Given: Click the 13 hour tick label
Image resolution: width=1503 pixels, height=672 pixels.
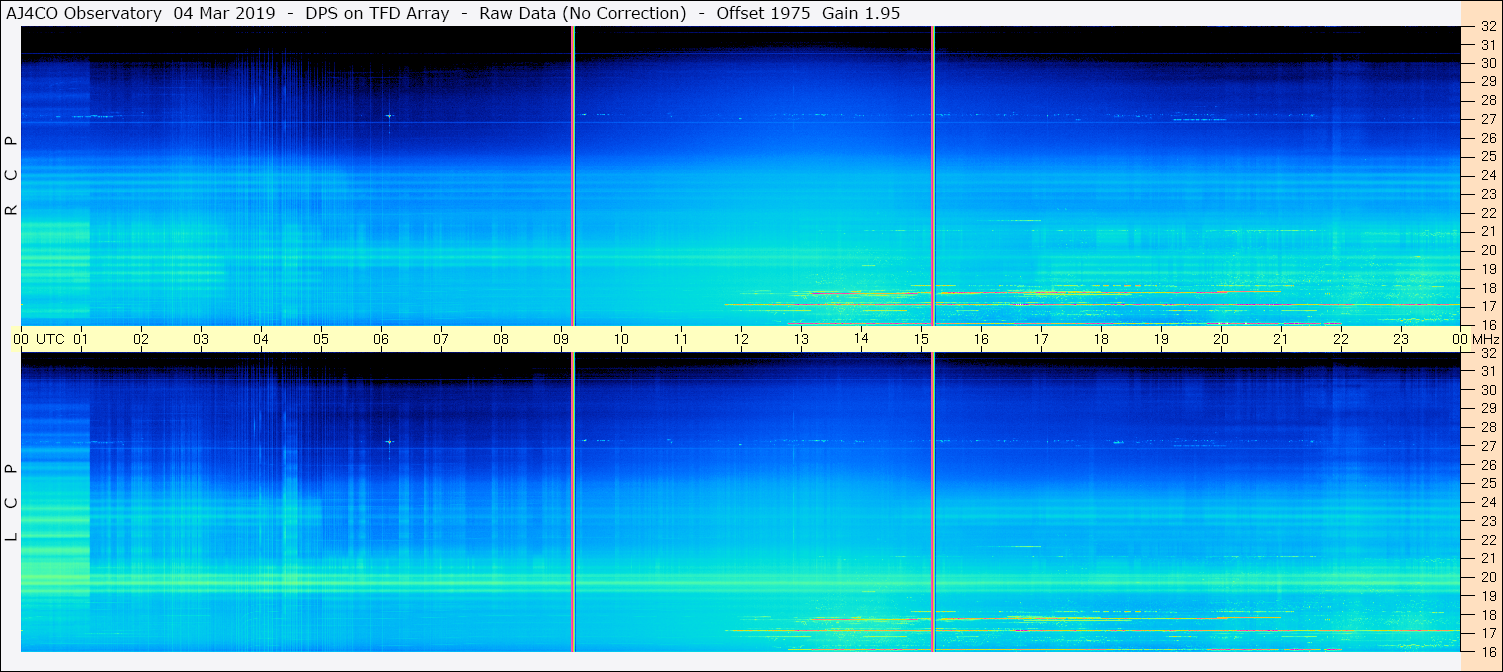Looking at the screenshot, I should click(x=801, y=339).
